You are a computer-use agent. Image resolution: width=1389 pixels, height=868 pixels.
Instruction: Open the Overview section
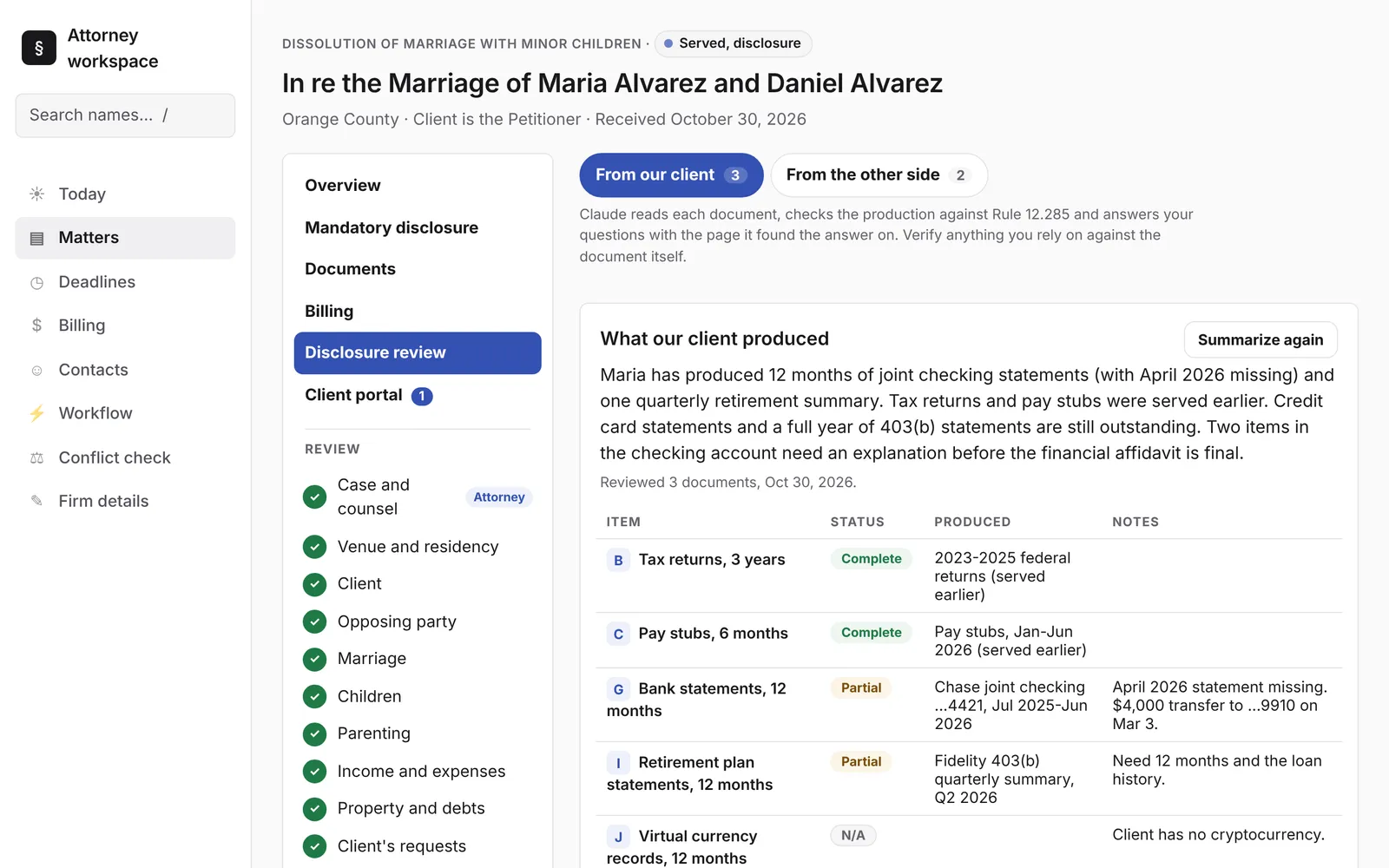click(x=418, y=186)
